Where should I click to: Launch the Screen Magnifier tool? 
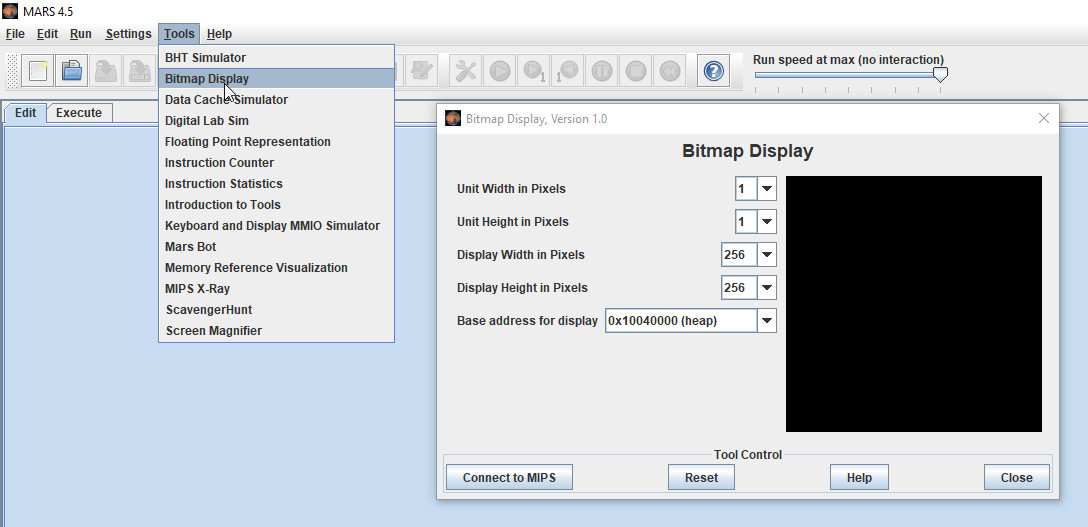pos(276,331)
